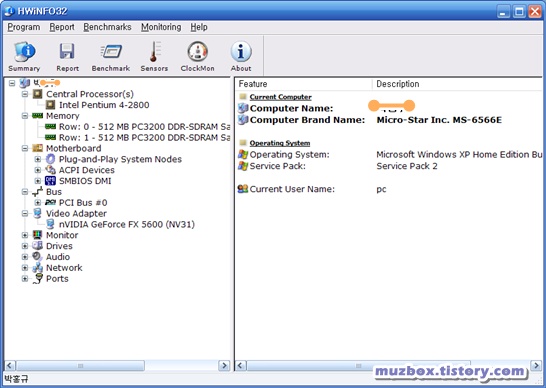Collapse the root computer tree node
546x388 pixels.
tap(12, 83)
